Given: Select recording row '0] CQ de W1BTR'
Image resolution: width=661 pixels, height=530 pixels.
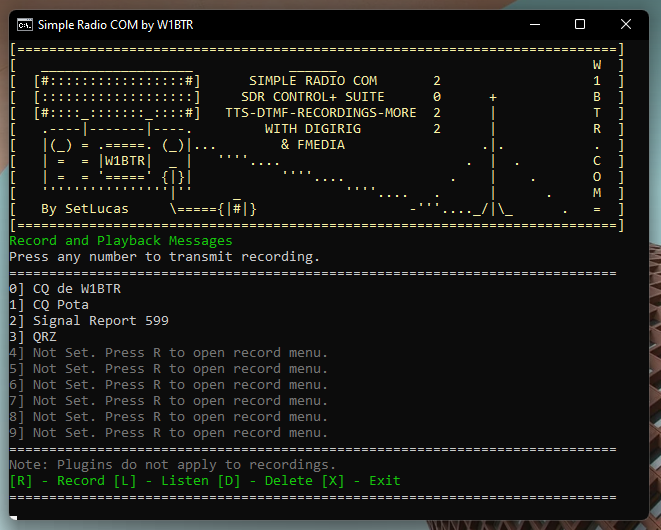Looking at the screenshot, I should (x=65, y=289).
